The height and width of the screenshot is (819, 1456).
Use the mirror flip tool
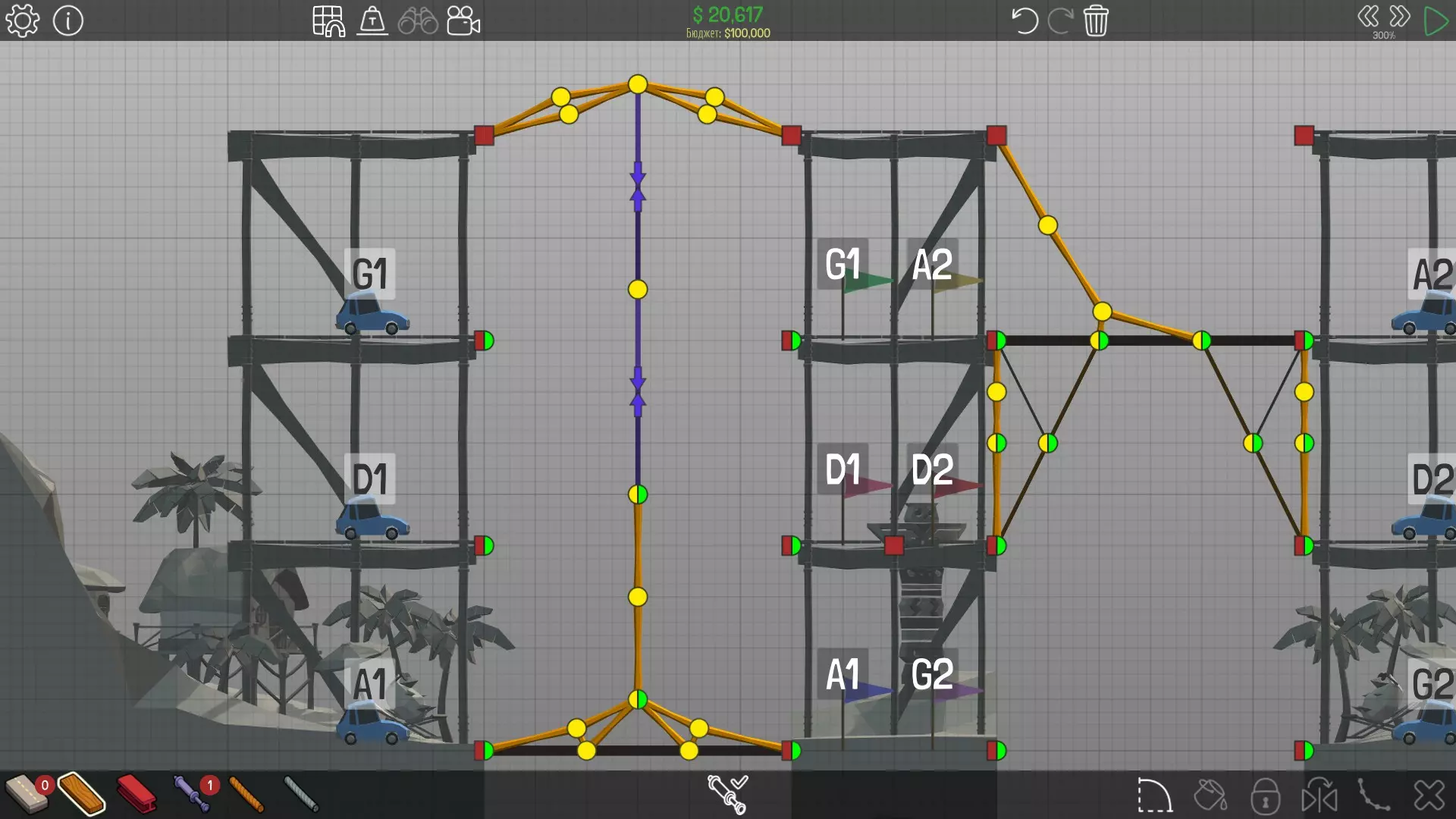(x=1319, y=795)
